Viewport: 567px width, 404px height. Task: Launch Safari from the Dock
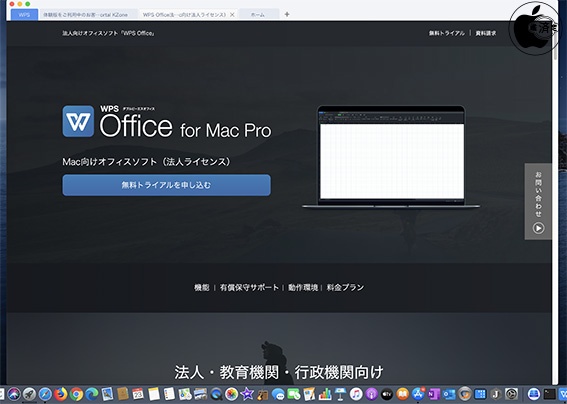coord(45,394)
